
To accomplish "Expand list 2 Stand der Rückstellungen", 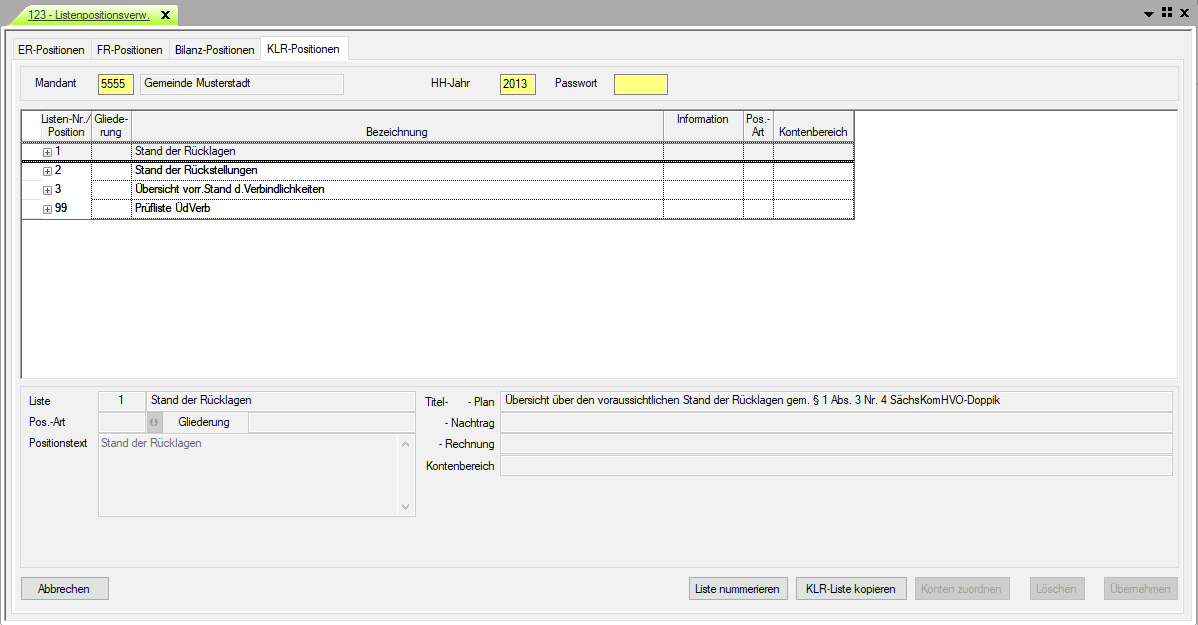I will tap(47, 171).
